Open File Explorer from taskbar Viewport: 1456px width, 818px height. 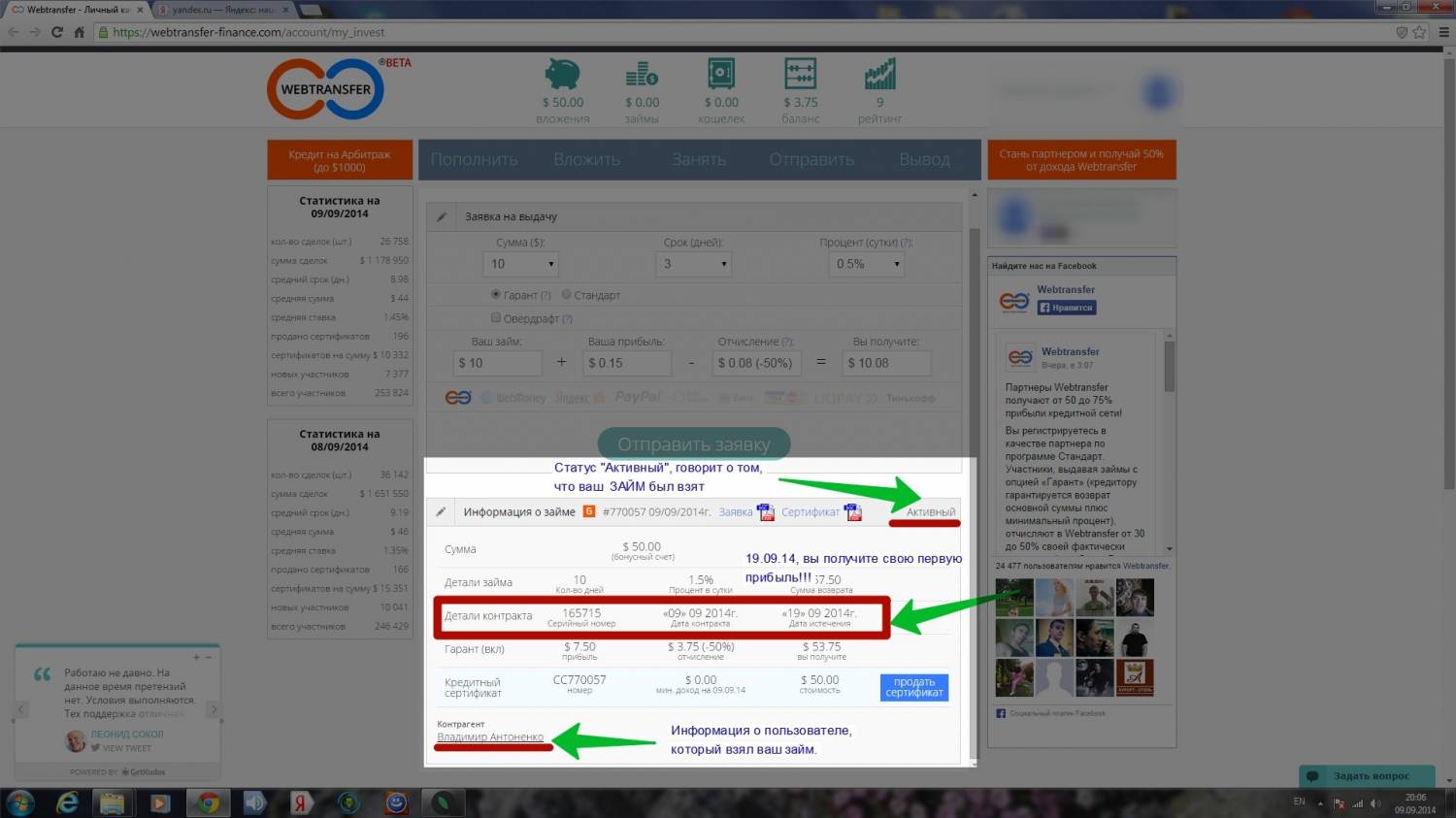coord(113,803)
